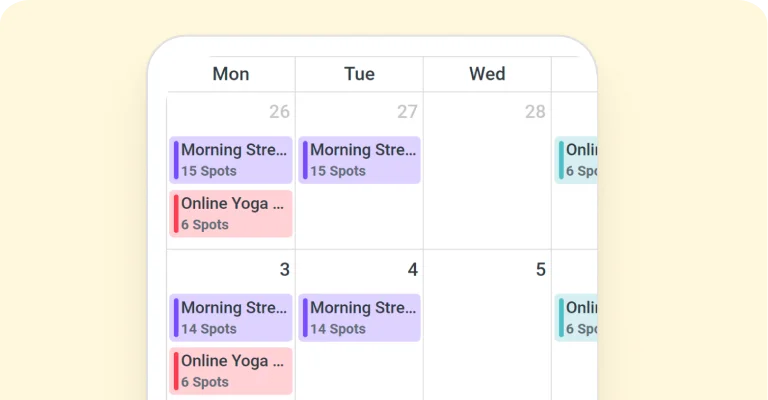Select date 4 in the calendar
Viewport: 768px width, 400px height.
tap(413, 269)
